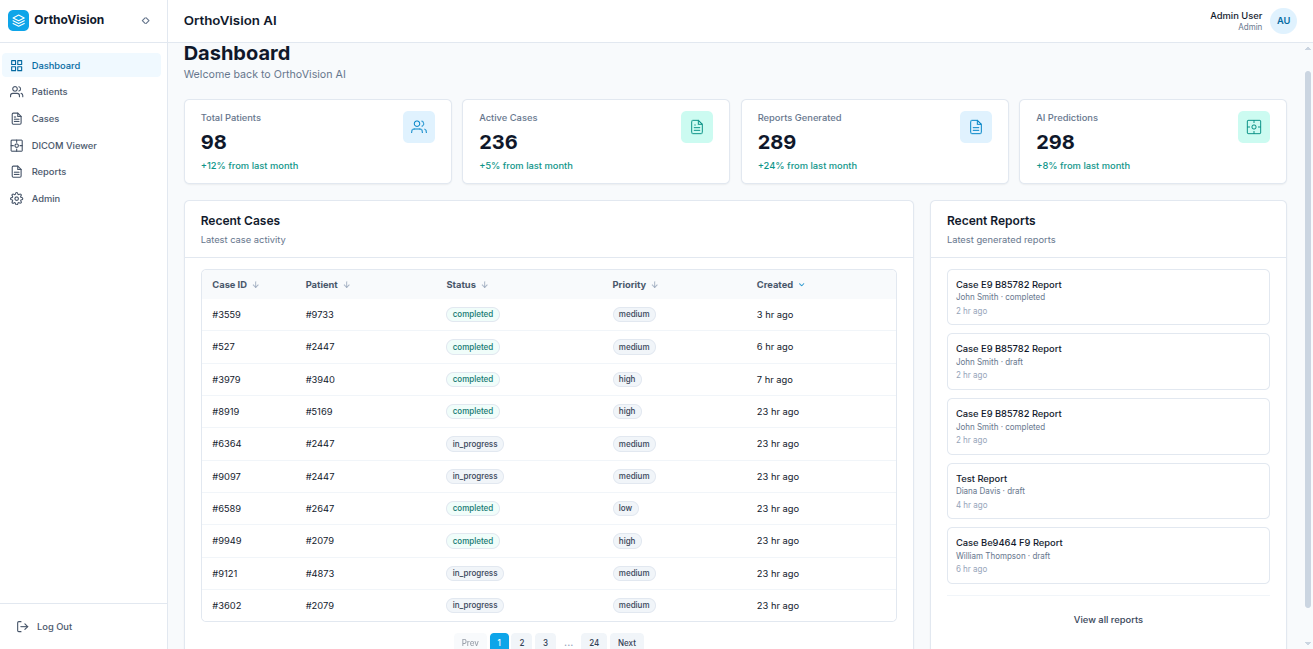The image size is (1313, 649).
Task: Click the Active Cases document icon
Action: (697, 127)
